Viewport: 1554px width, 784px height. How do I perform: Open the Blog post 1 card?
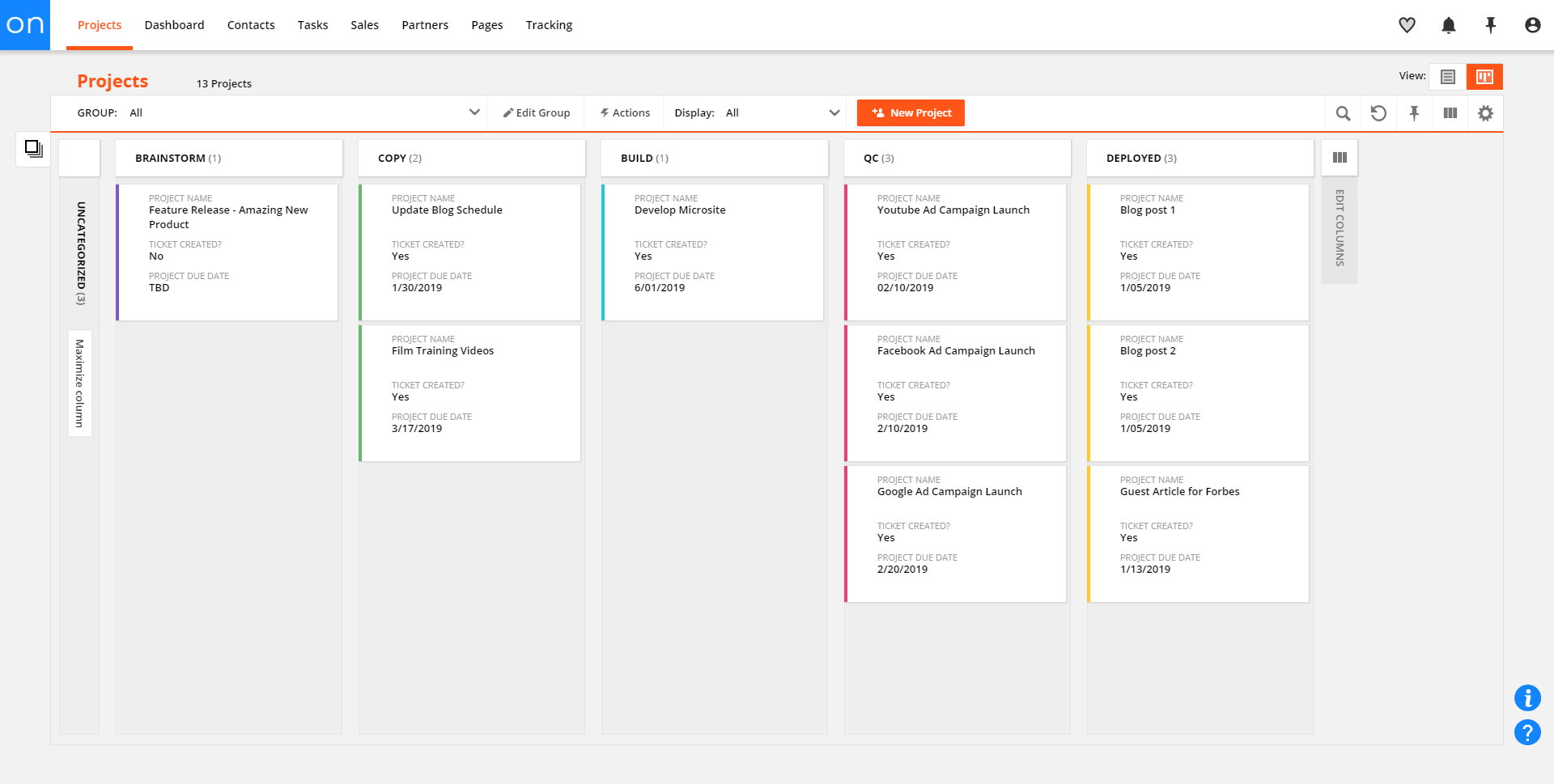(x=1199, y=252)
